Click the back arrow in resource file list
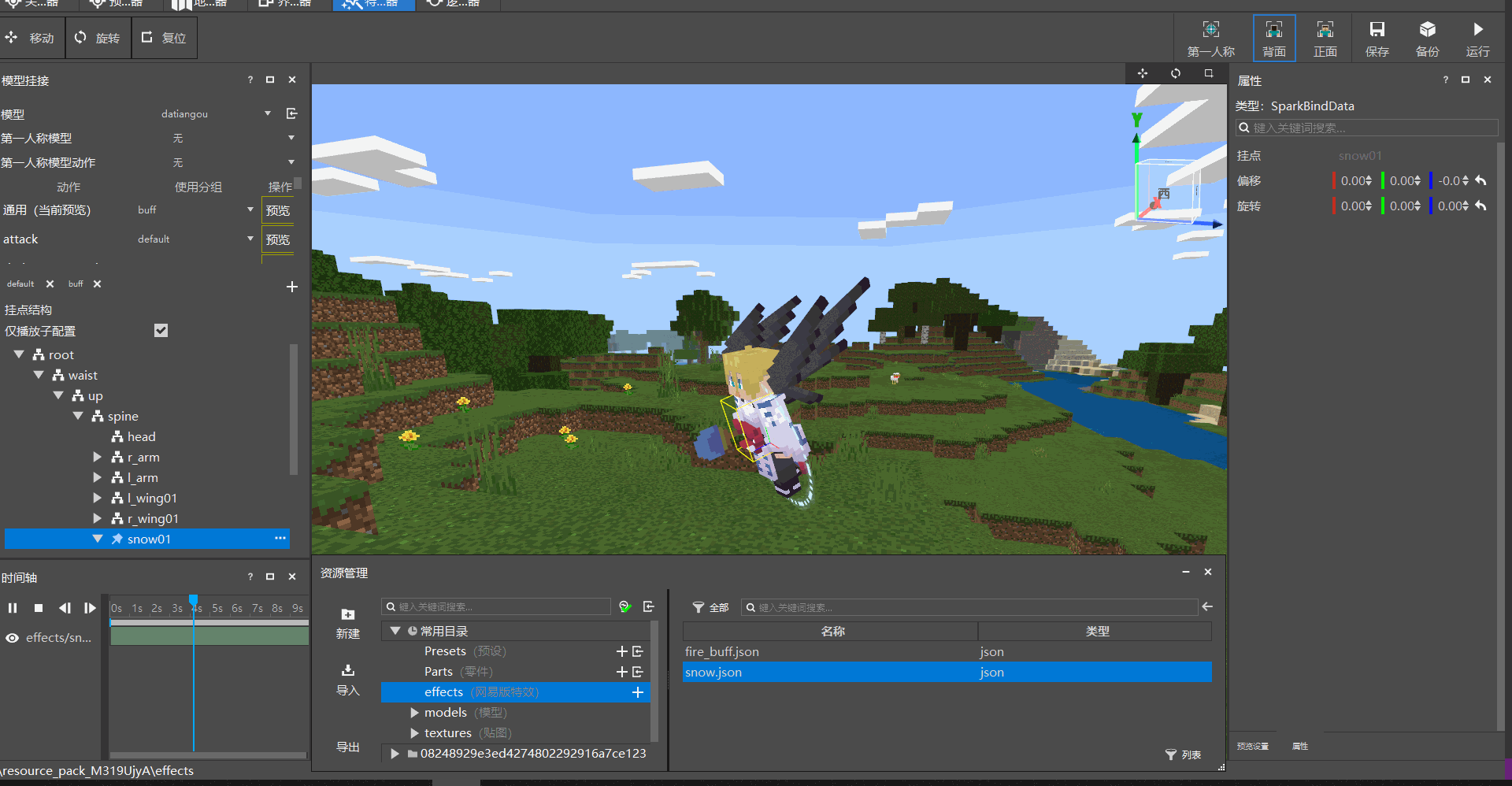1512x786 pixels. coord(1207,606)
